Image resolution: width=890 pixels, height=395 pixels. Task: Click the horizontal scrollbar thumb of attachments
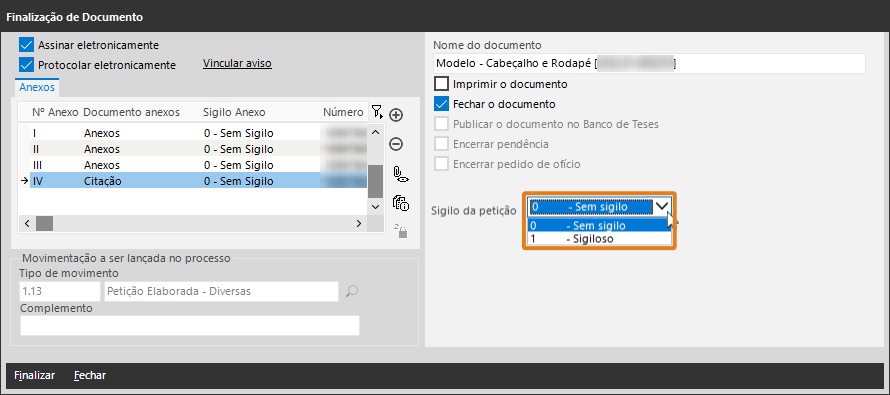[44, 223]
